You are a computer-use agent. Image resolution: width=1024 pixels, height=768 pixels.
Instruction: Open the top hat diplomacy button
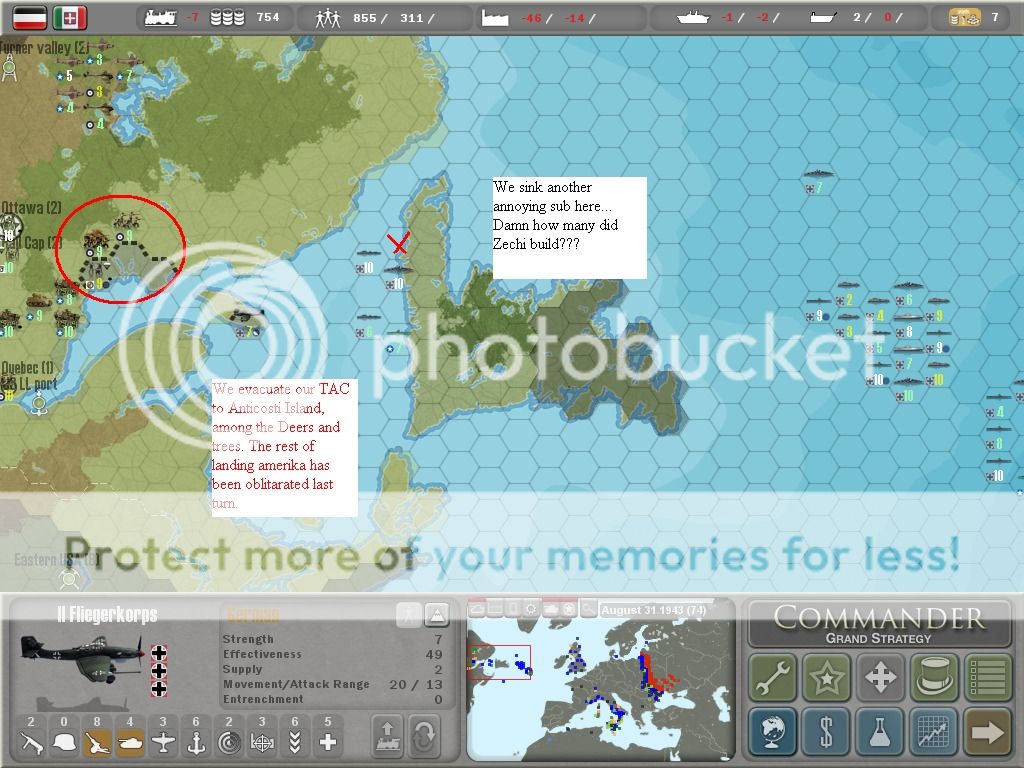point(933,677)
